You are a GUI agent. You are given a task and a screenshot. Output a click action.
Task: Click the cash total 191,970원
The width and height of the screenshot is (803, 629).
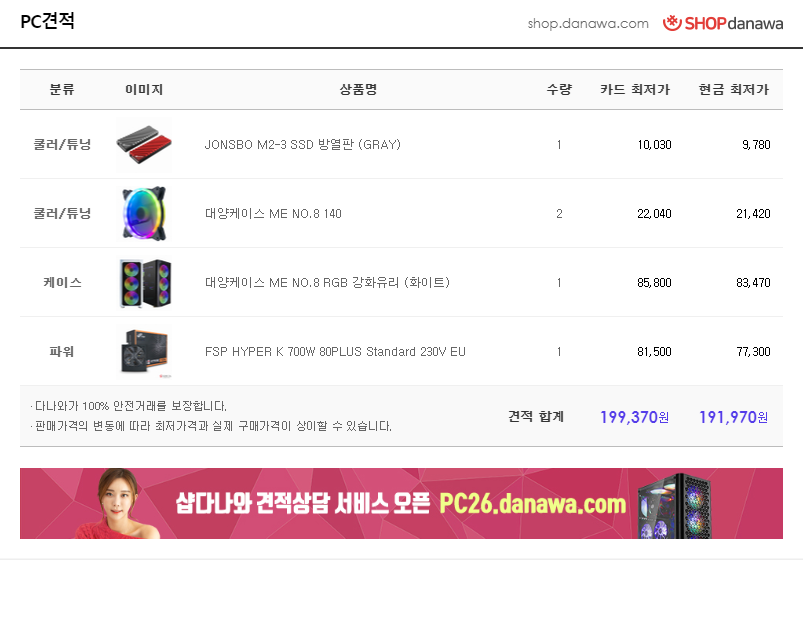pos(733,417)
